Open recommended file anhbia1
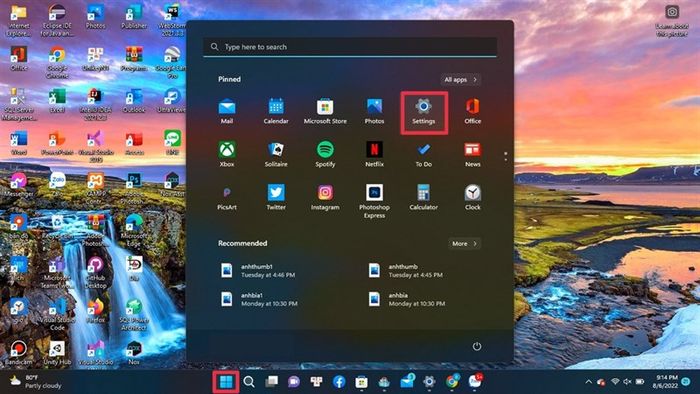This screenshot has width=700, height=394. [x=259, y=299]
